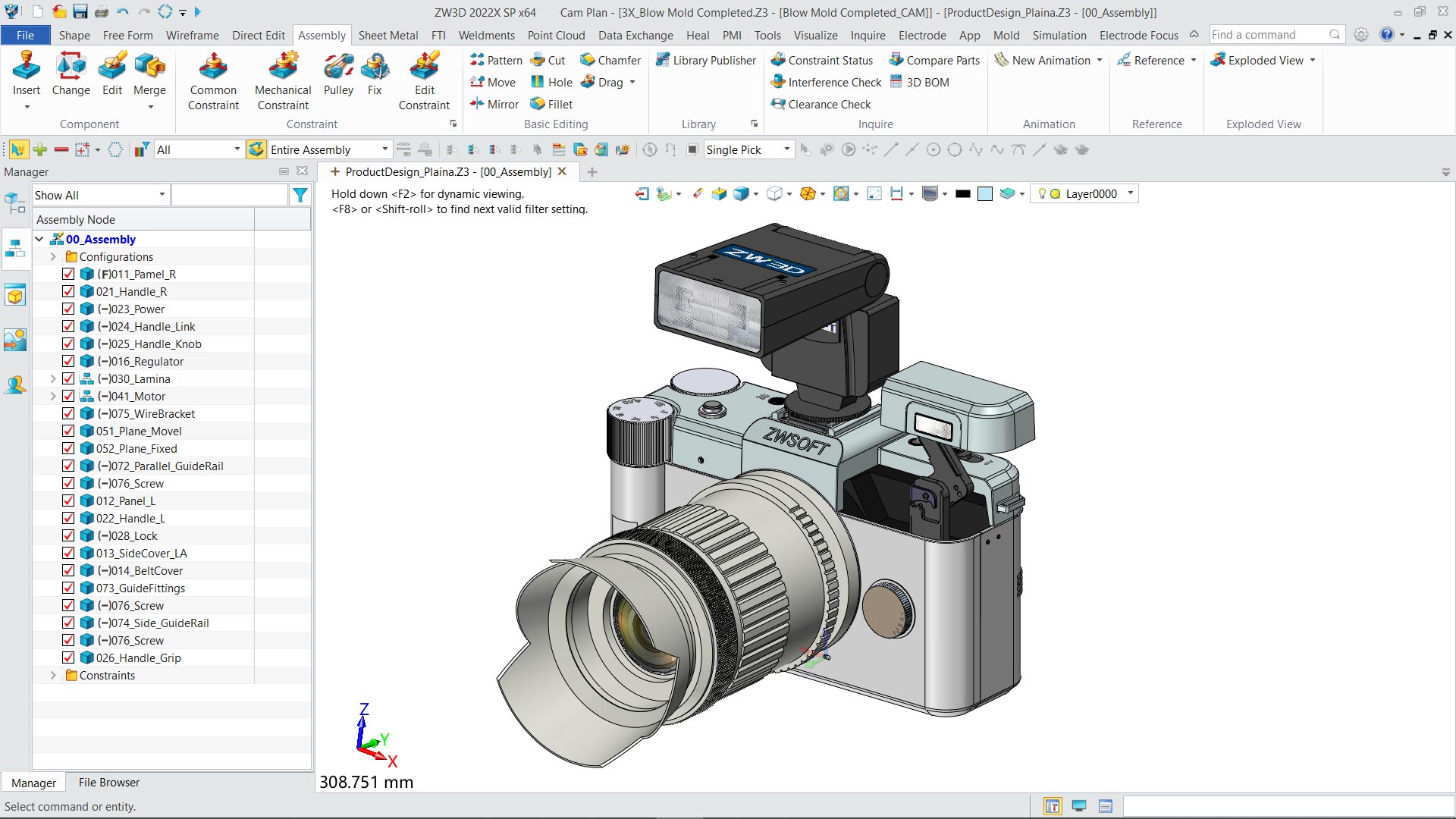
Task: Select the Chamfer tool
Action: pos(610,60)
